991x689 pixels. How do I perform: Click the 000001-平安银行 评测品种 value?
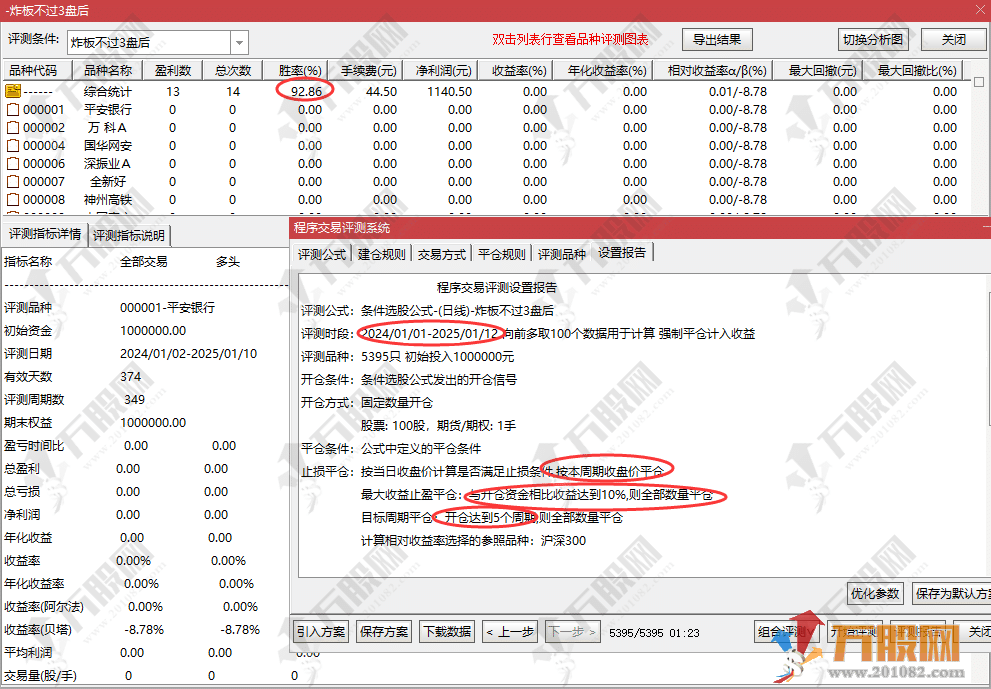click(167, 308)
